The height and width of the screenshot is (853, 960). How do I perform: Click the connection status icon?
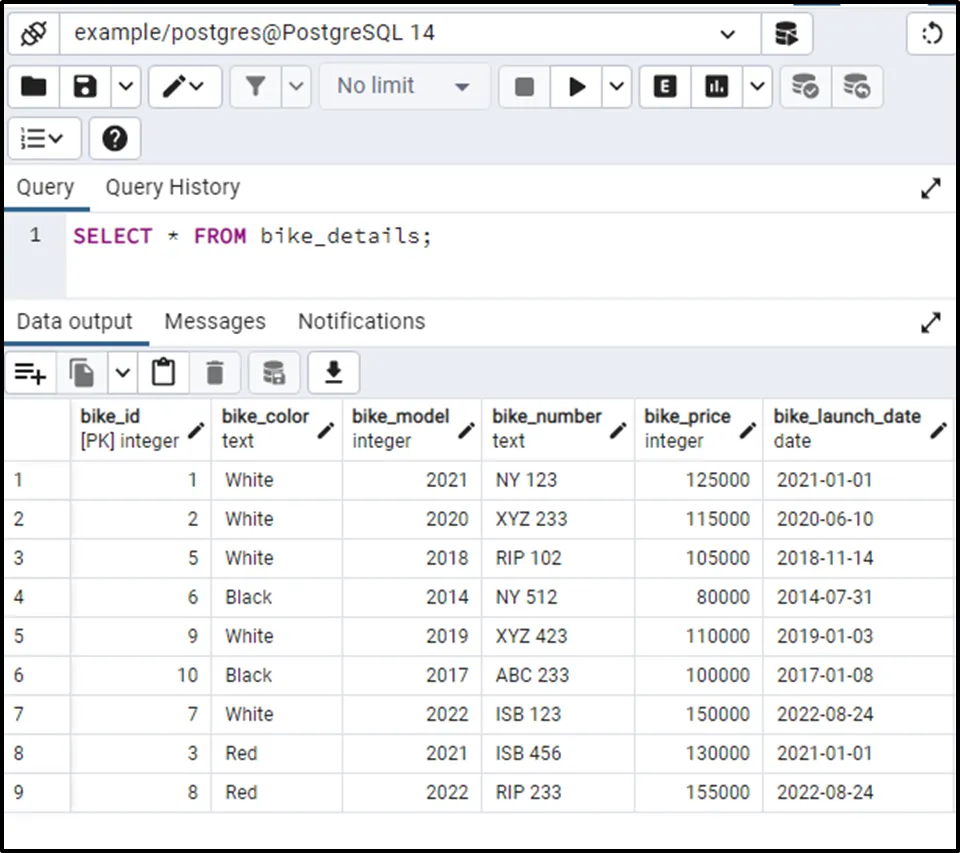tap(34, 33)
